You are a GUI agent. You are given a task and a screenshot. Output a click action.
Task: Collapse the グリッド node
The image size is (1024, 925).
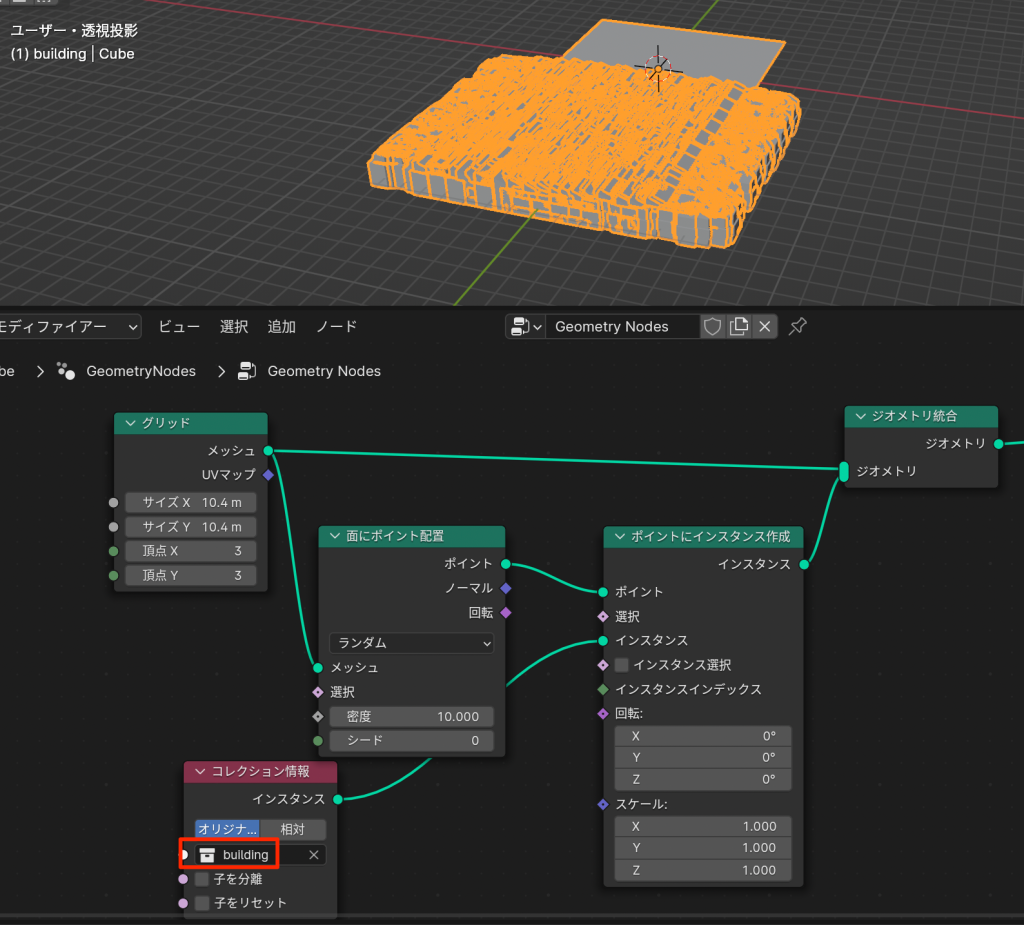[x=129, y=423]
